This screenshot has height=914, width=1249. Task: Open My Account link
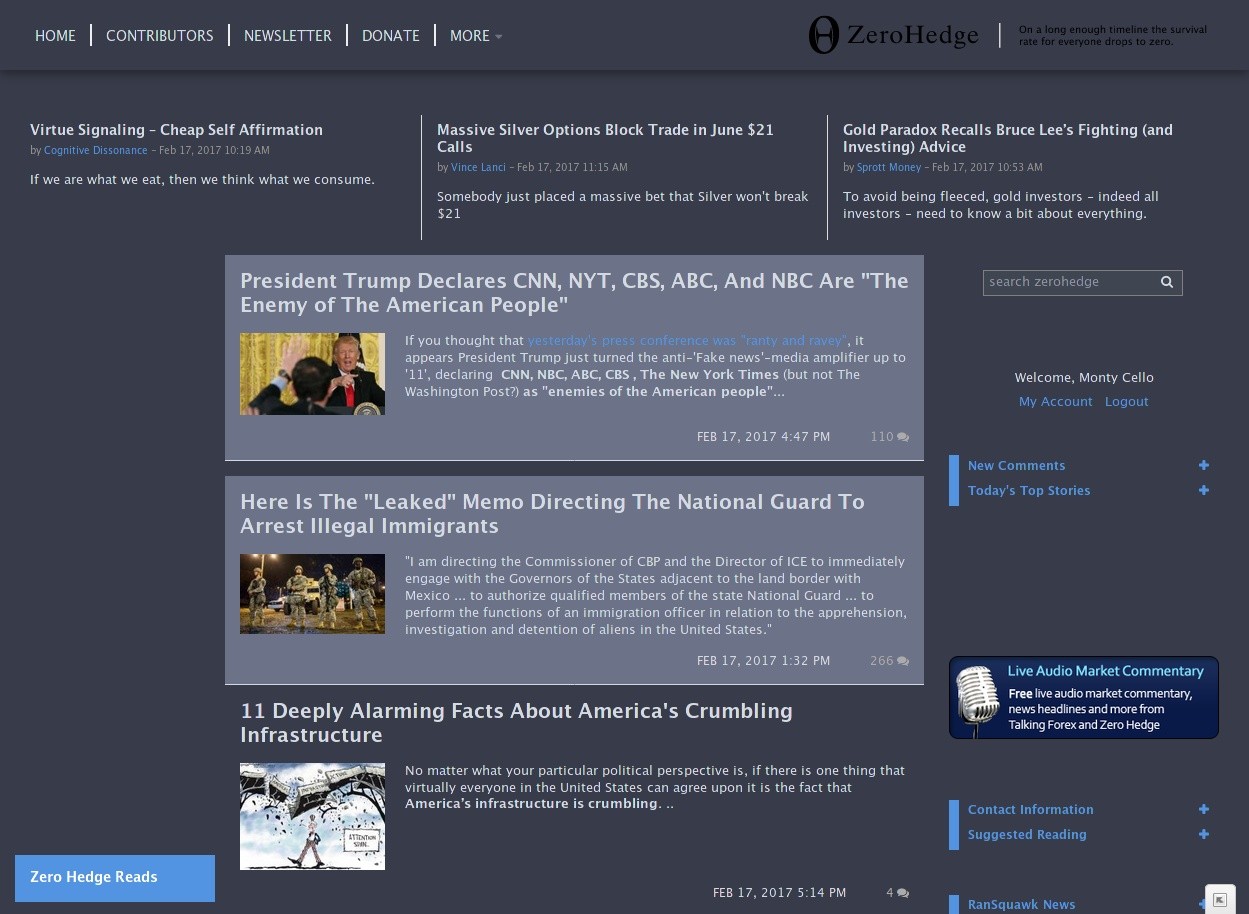[1056, 401]
